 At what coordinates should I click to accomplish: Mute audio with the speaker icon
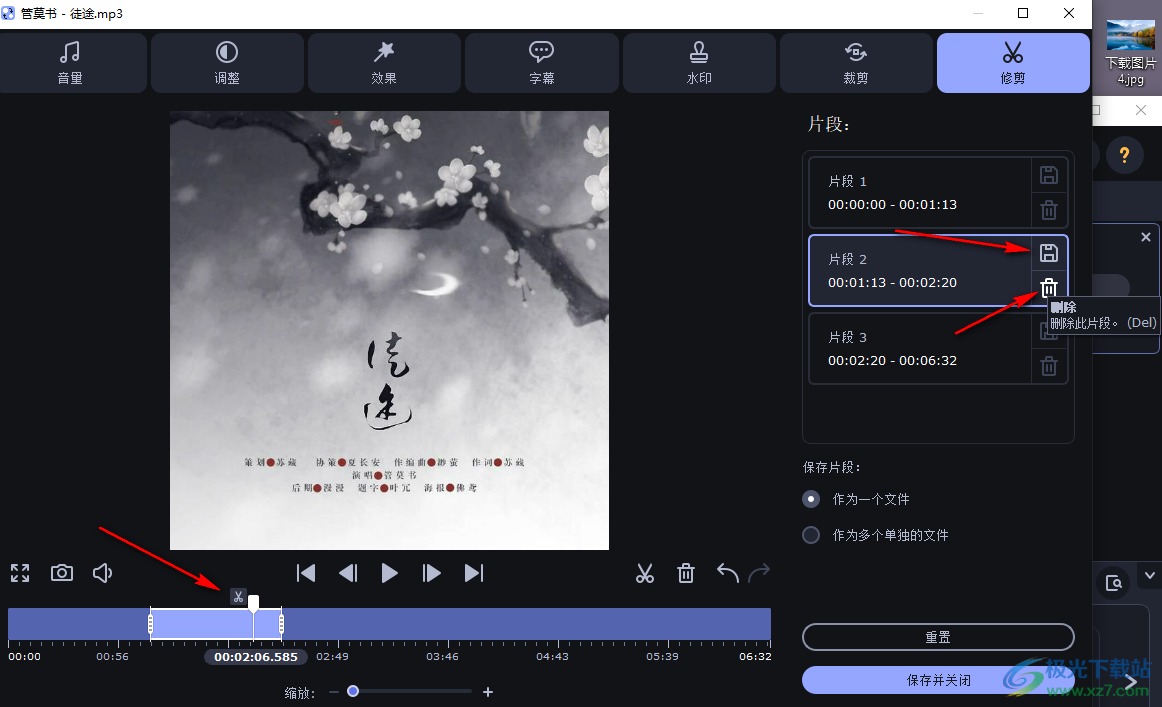coord(102,573)
